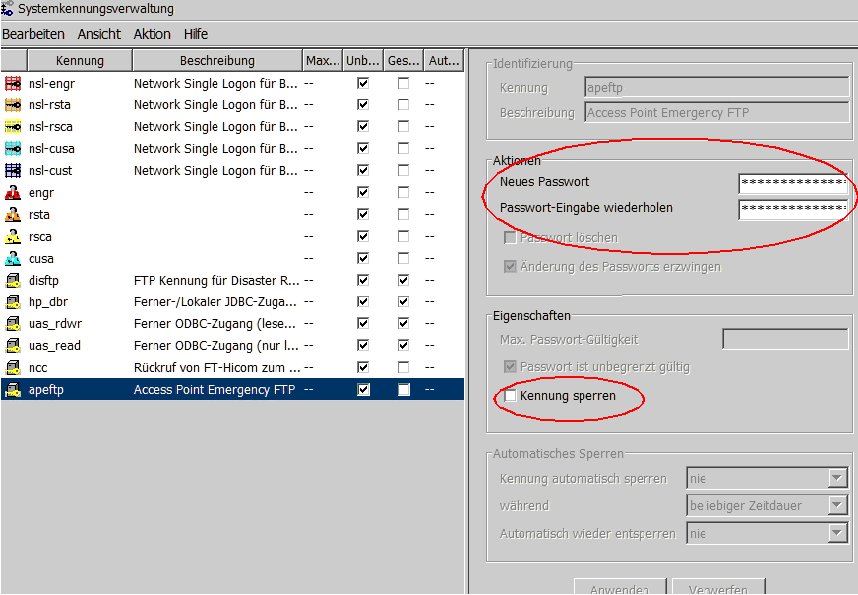Click the description Rückruf von FT-Hicom
858x595 pixels.
click(217, 367)
